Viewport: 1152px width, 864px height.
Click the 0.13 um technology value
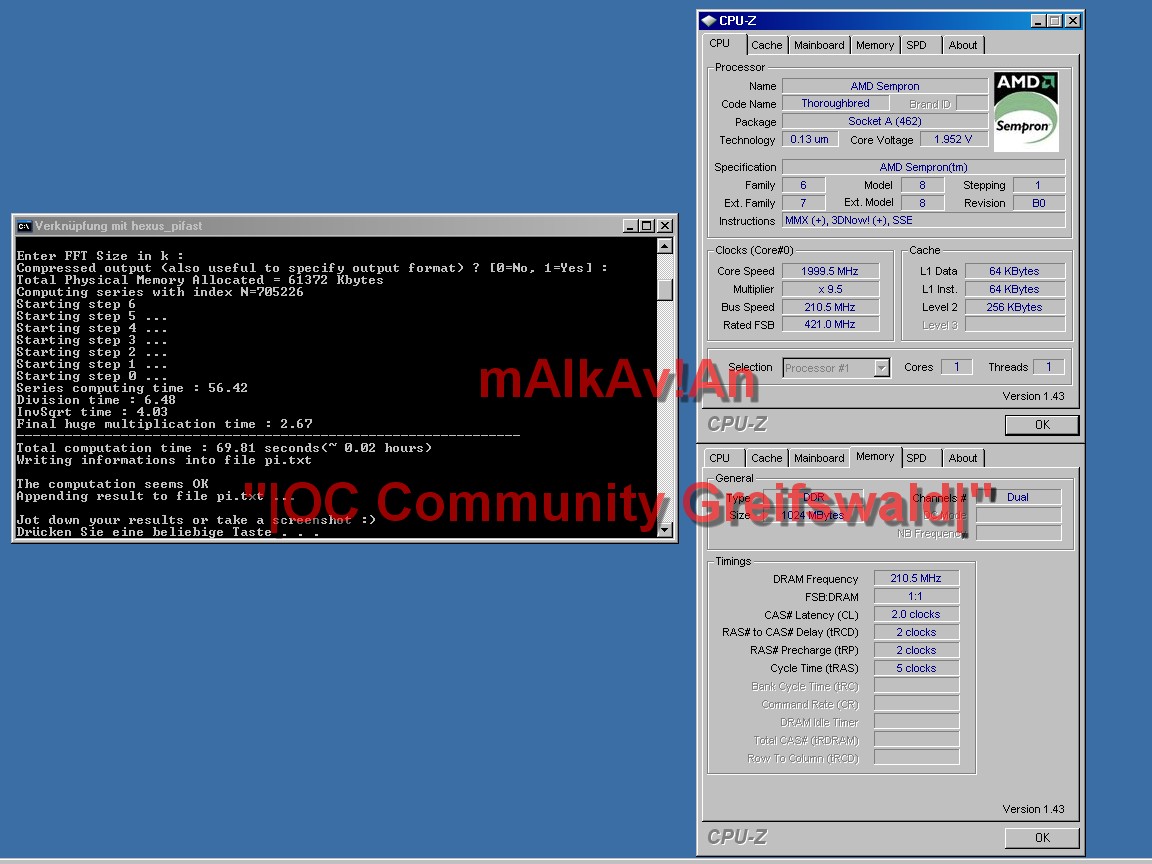coord(810,139)
